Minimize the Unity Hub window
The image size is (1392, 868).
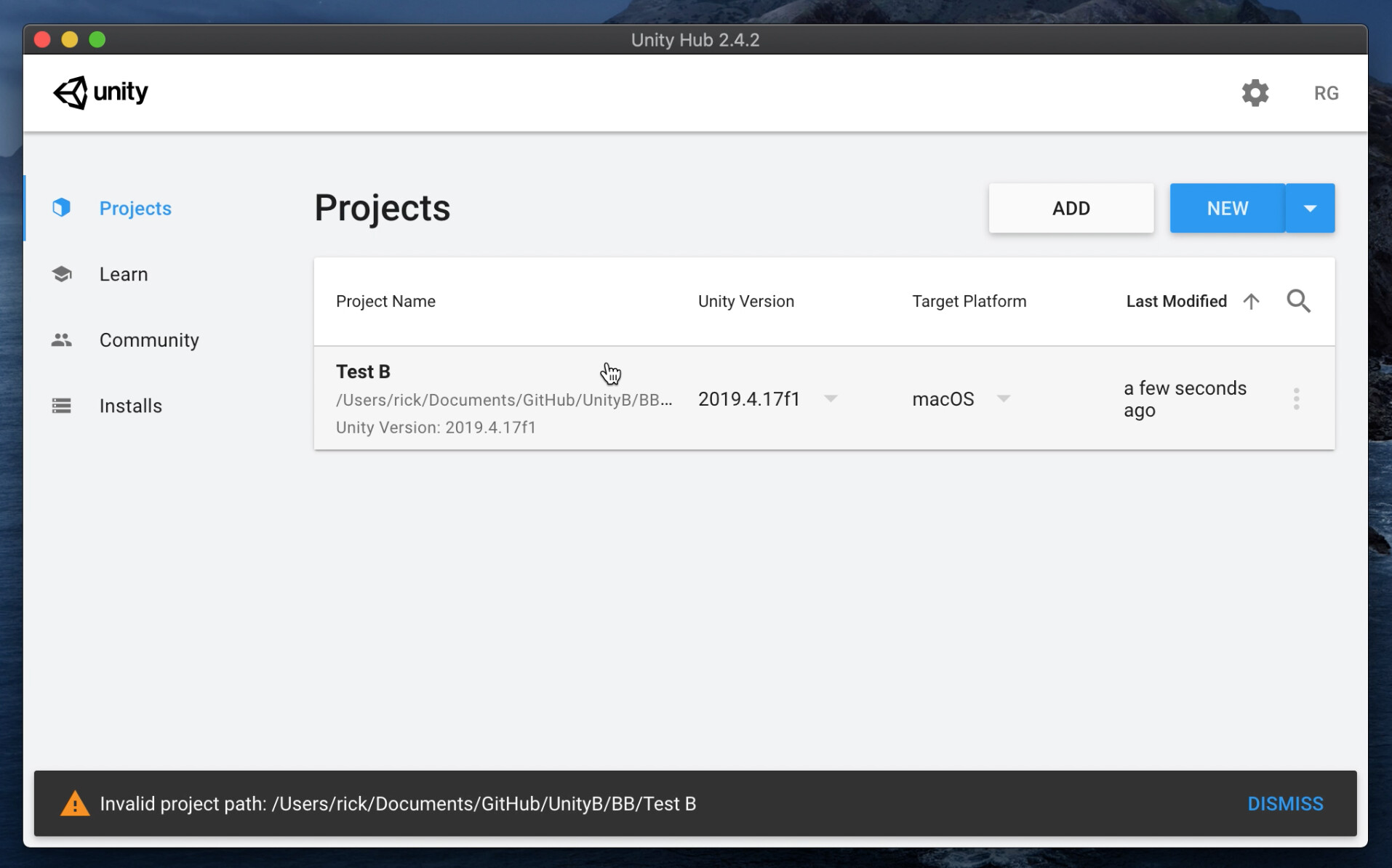(70, 39)
